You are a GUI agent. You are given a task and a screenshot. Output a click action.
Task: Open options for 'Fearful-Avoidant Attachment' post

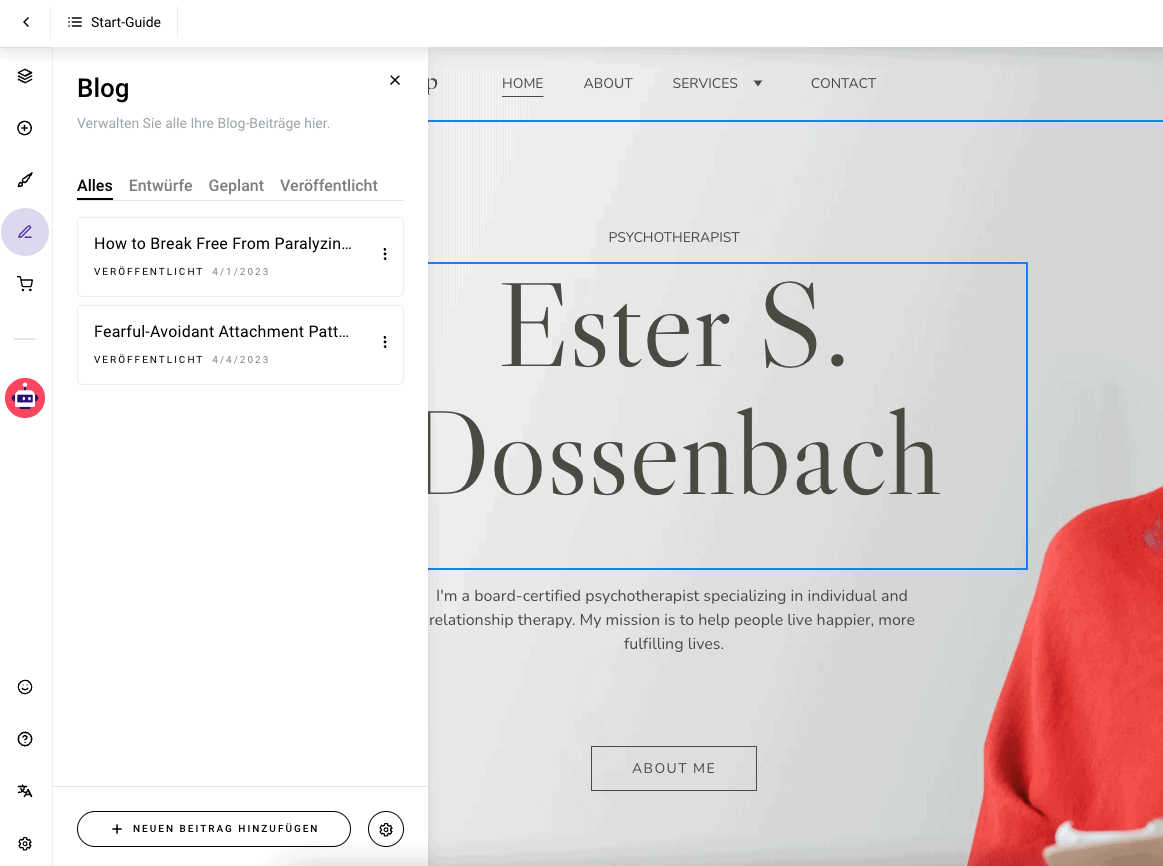[x=384, y=342]
